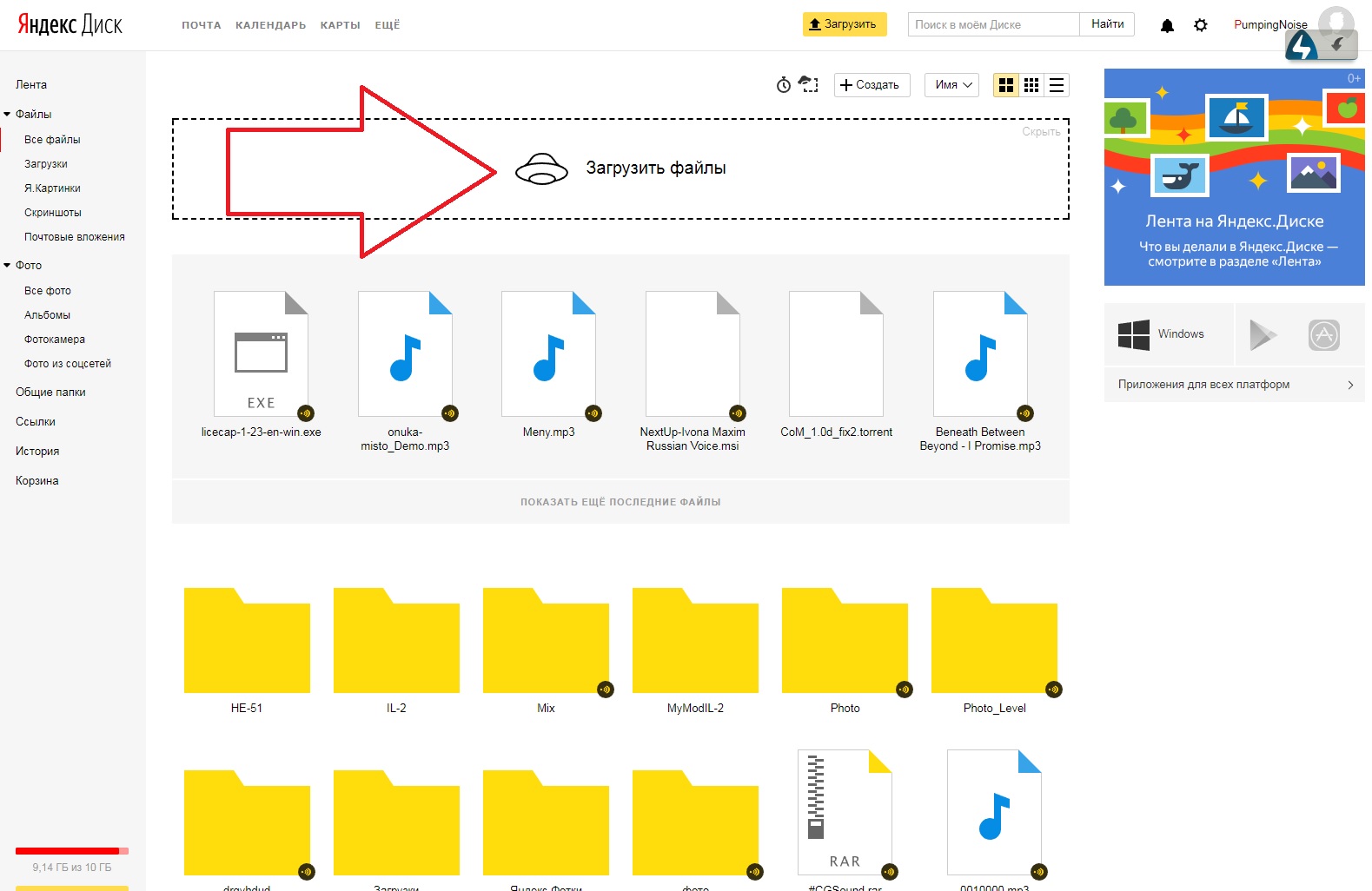1372x891 pixels.
Task: Click ПОКАЗАТЬ ЕЩЁ ПОСЛЕДНИЕ ФАЙЛЫ
Action: pos(620,502)
